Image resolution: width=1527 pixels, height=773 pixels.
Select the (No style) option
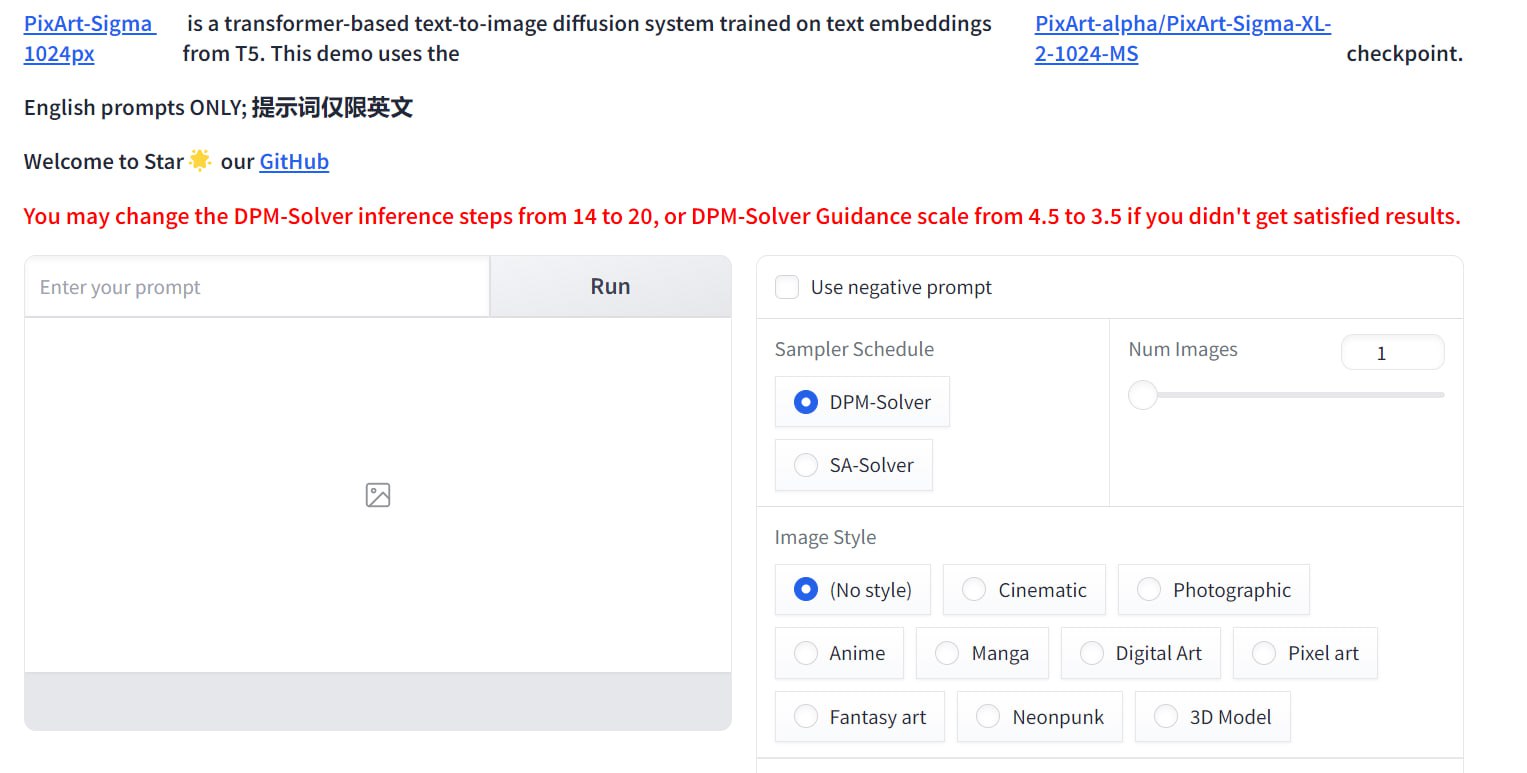805,590
